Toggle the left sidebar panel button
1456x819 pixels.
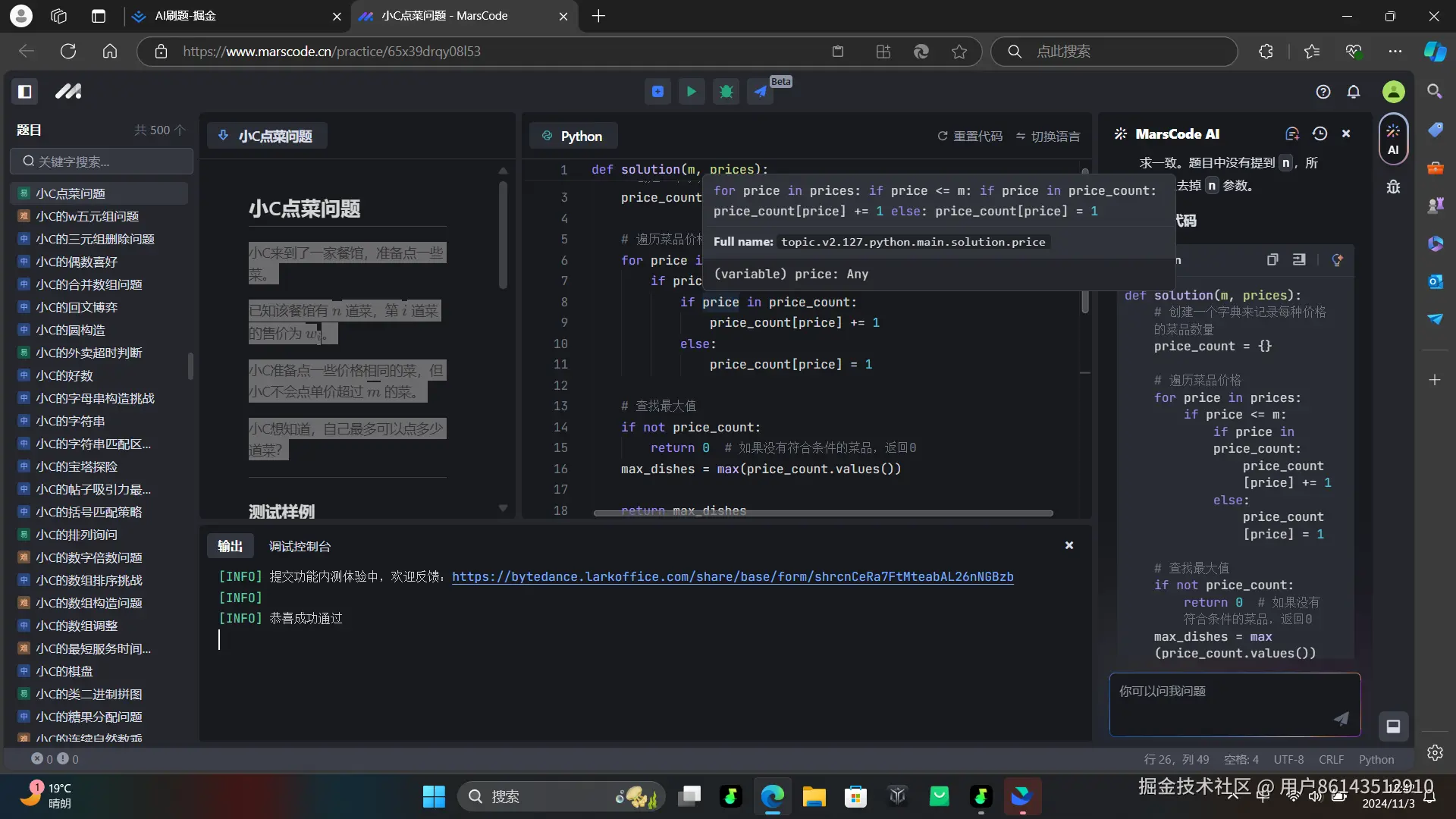click(25, 92)
